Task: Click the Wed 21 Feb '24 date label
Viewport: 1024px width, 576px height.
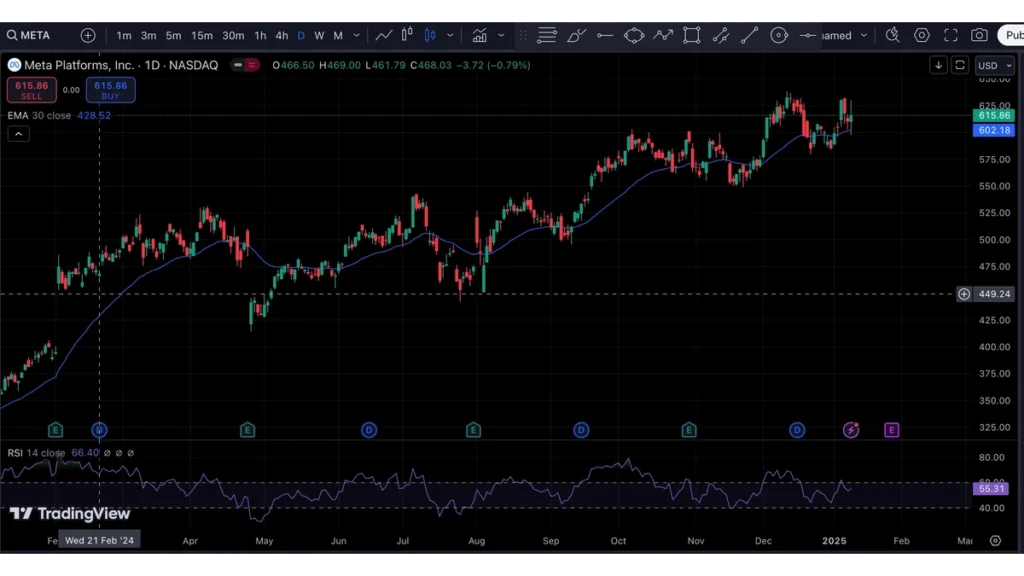Action: (x=99, y=541)
